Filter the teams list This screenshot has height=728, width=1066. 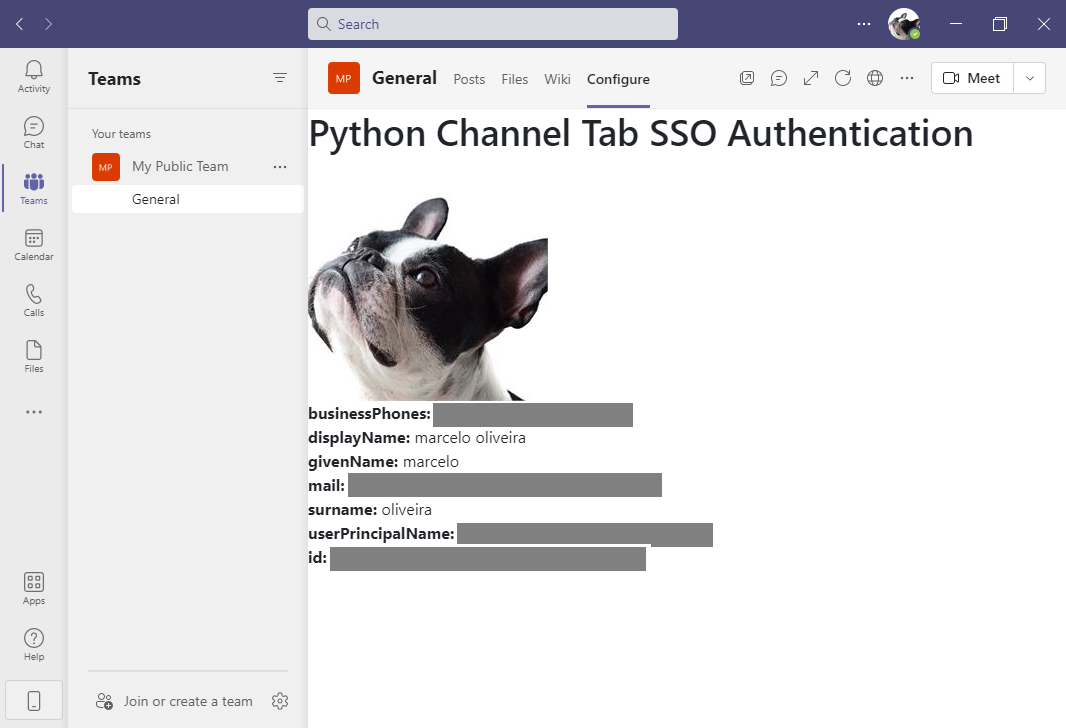[x=279, y=78]
